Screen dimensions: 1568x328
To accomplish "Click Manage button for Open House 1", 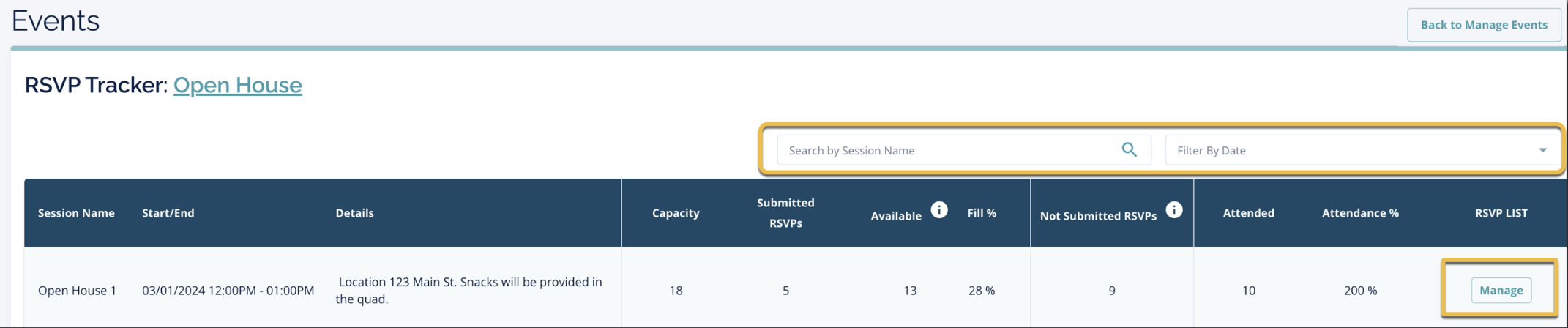I will coord(1501,291).
